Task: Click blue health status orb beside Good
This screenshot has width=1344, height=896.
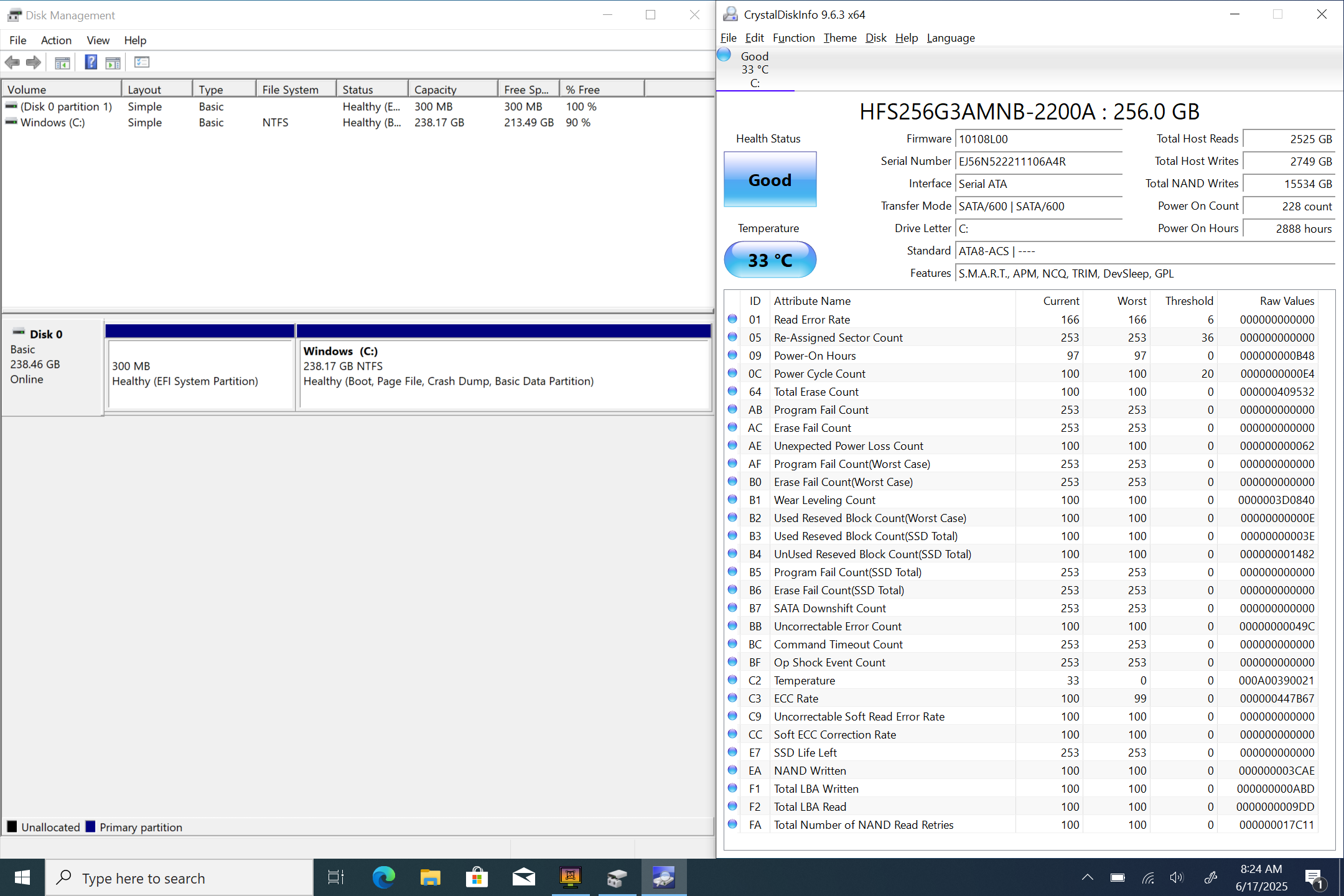Action: point(724,55)
